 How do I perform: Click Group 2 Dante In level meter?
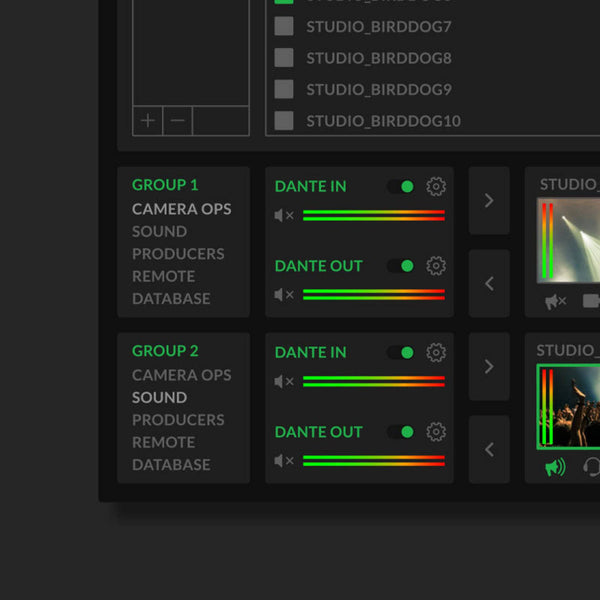point(373,382)
